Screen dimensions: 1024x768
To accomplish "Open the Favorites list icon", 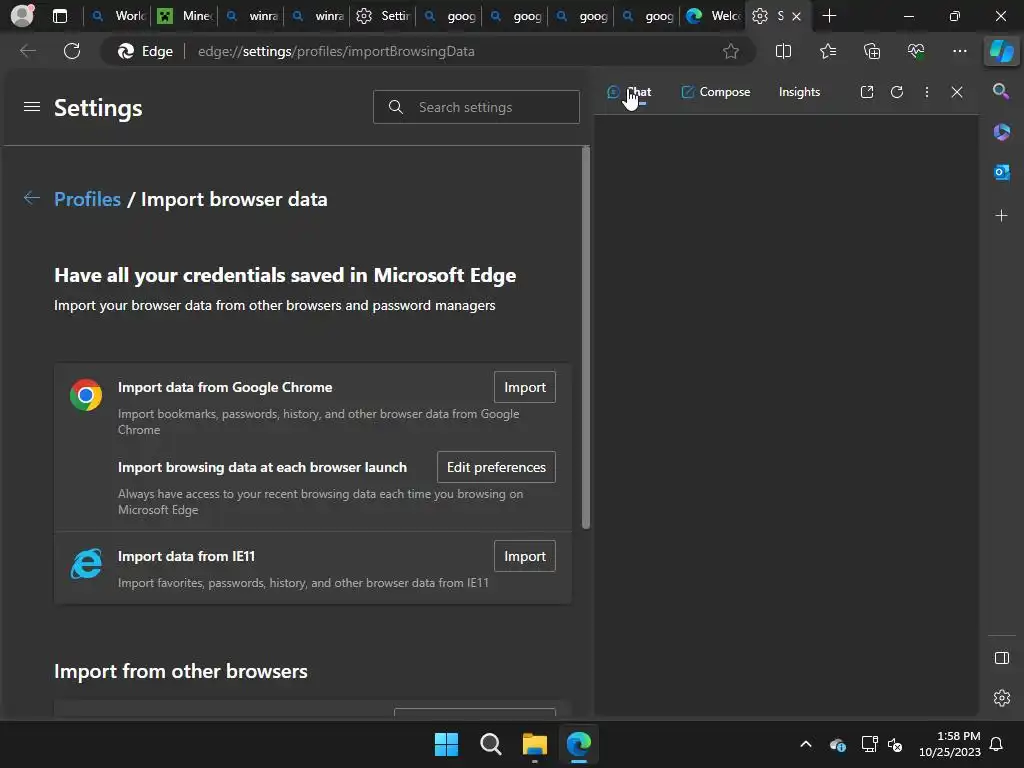I will pyautogui.click(x=827, y=51).
